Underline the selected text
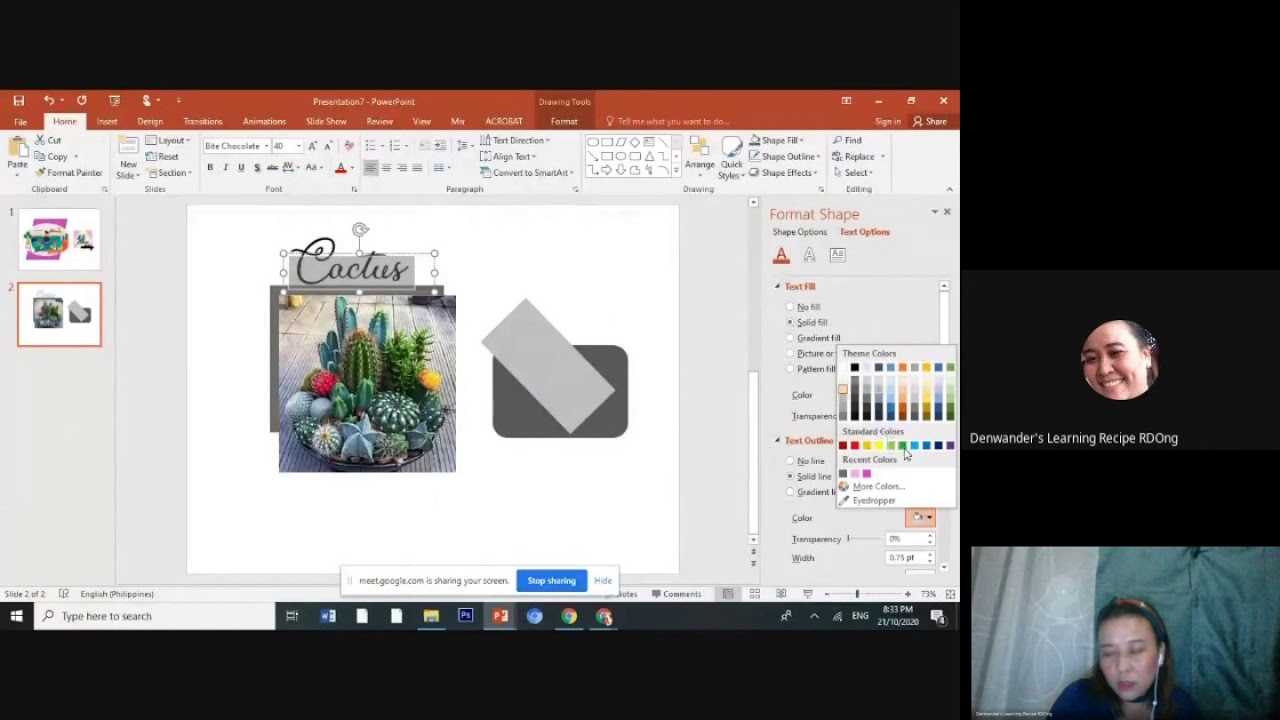The width and height of the screenshot is (1280, 720). pyautogui.click(x=241, y=167)
